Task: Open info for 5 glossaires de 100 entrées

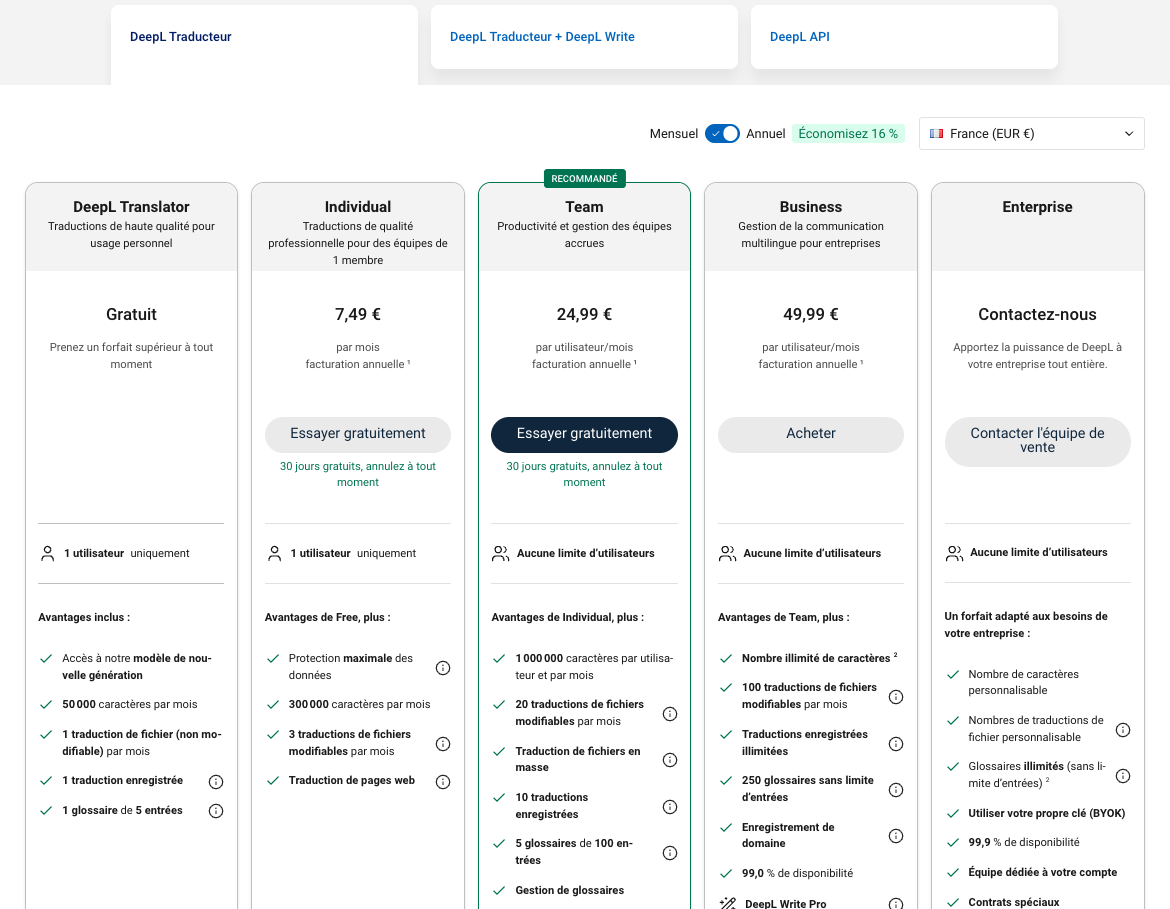Action: (670, 852)
